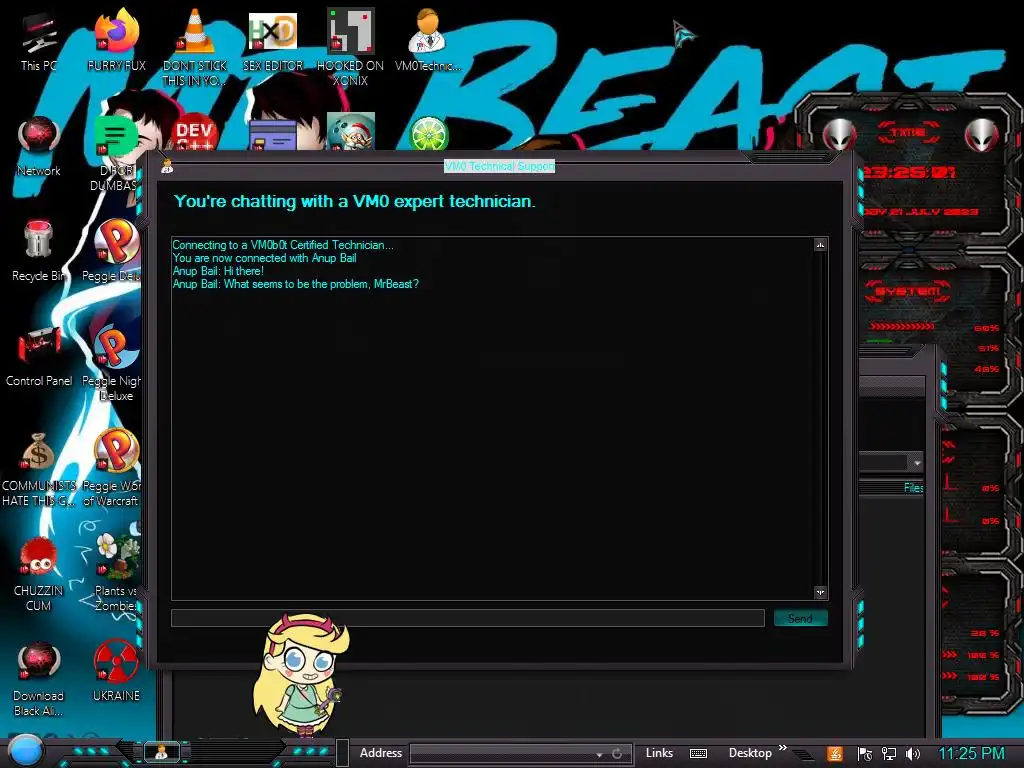
Task: Click the volume speaker tray icon
Action: point(913,754)
